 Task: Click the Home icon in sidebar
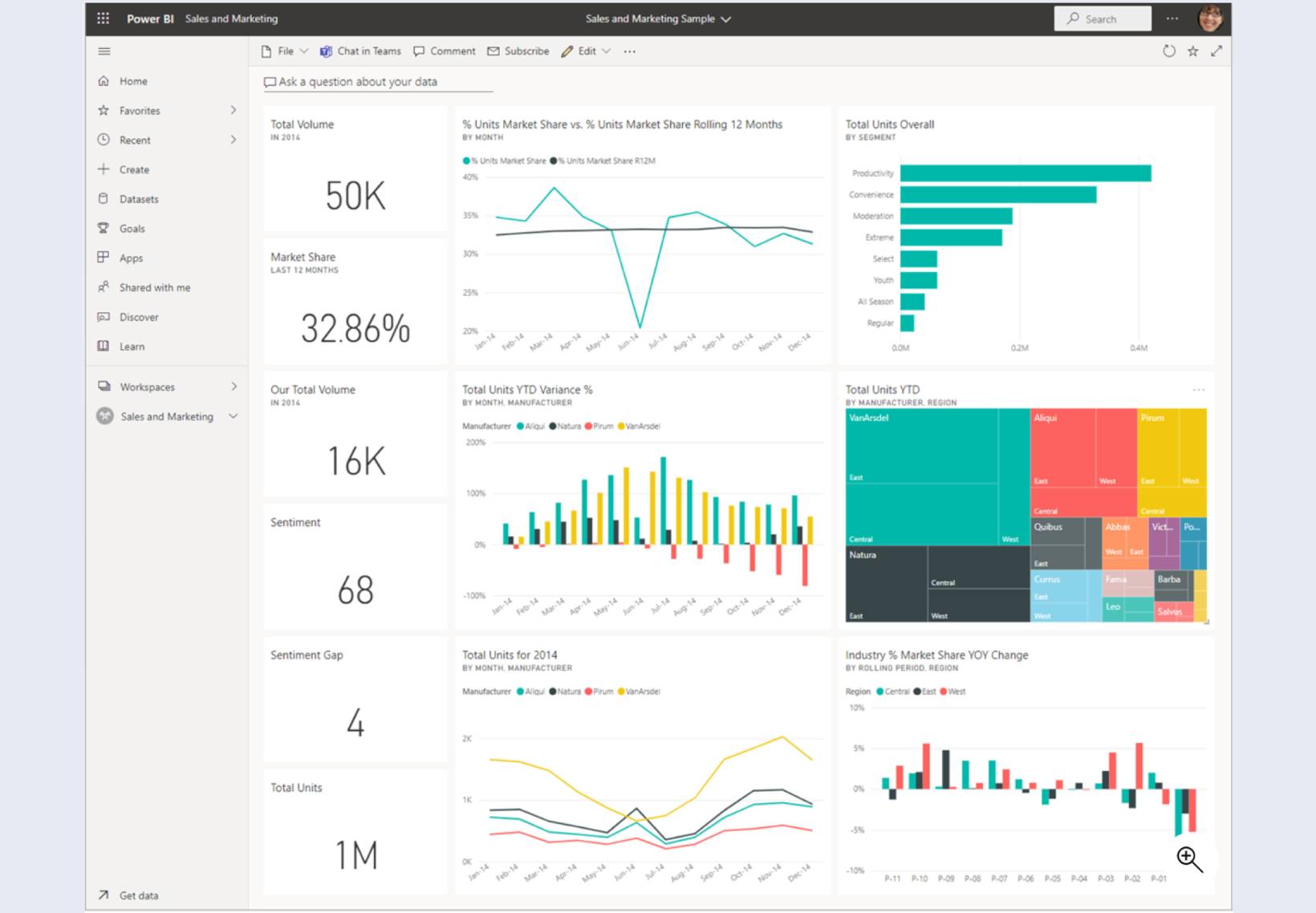104,81
